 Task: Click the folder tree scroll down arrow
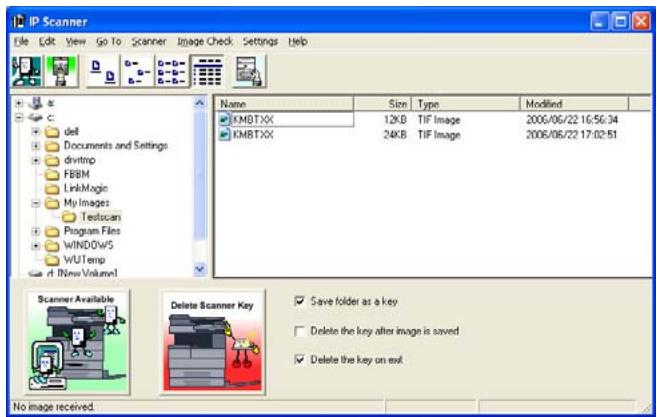point(200,269)
